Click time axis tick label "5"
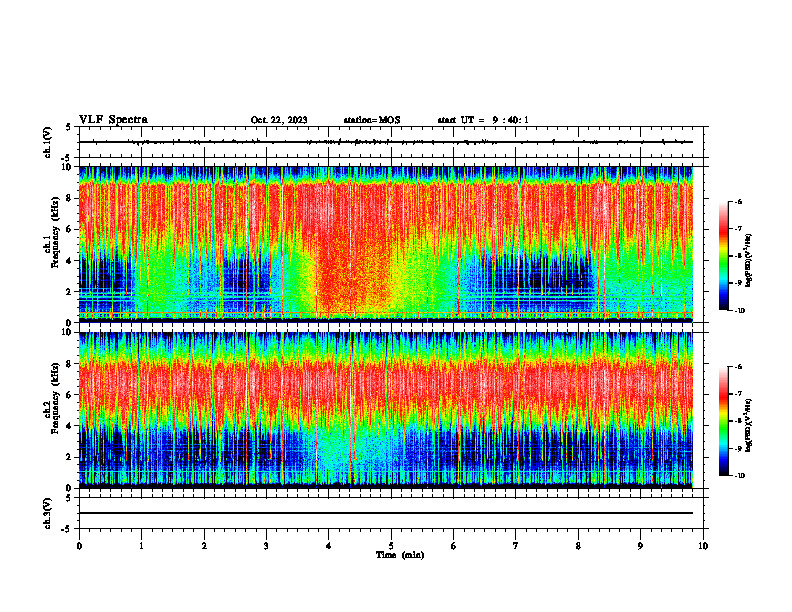The width and height of the screenshot is (792, 612). (x=391, y=546)
